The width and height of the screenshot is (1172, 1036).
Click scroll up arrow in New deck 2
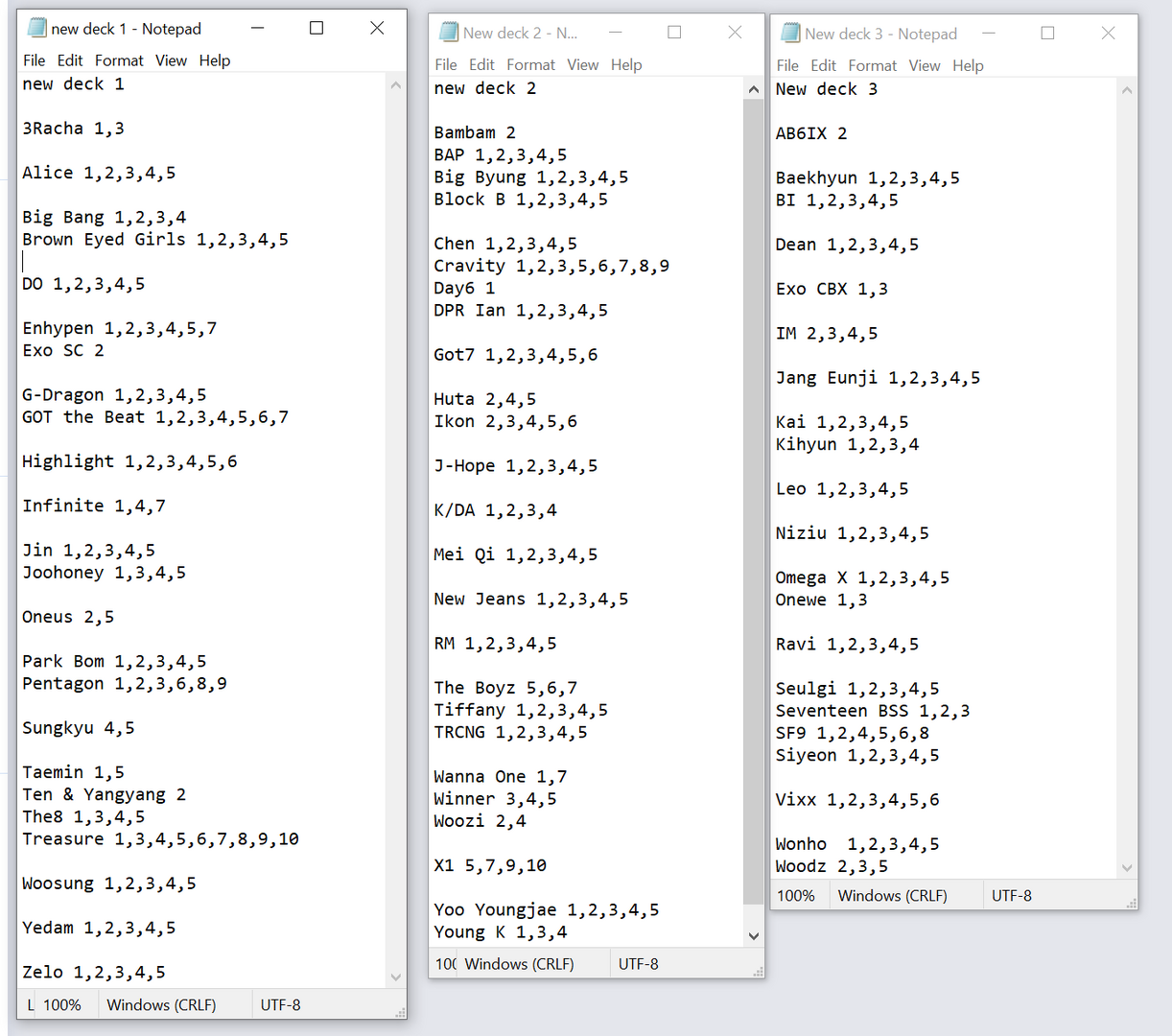754,89
